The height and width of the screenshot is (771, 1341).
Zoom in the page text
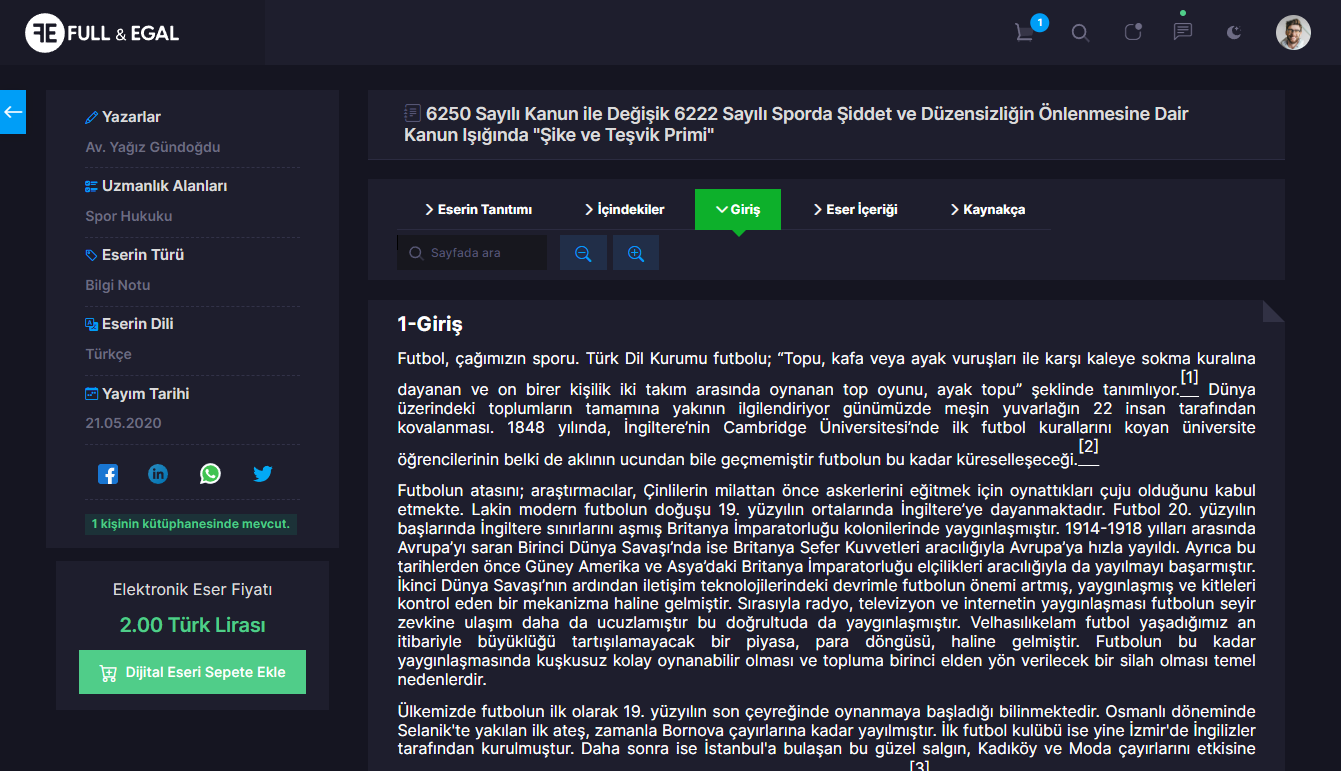pos(635,254)
